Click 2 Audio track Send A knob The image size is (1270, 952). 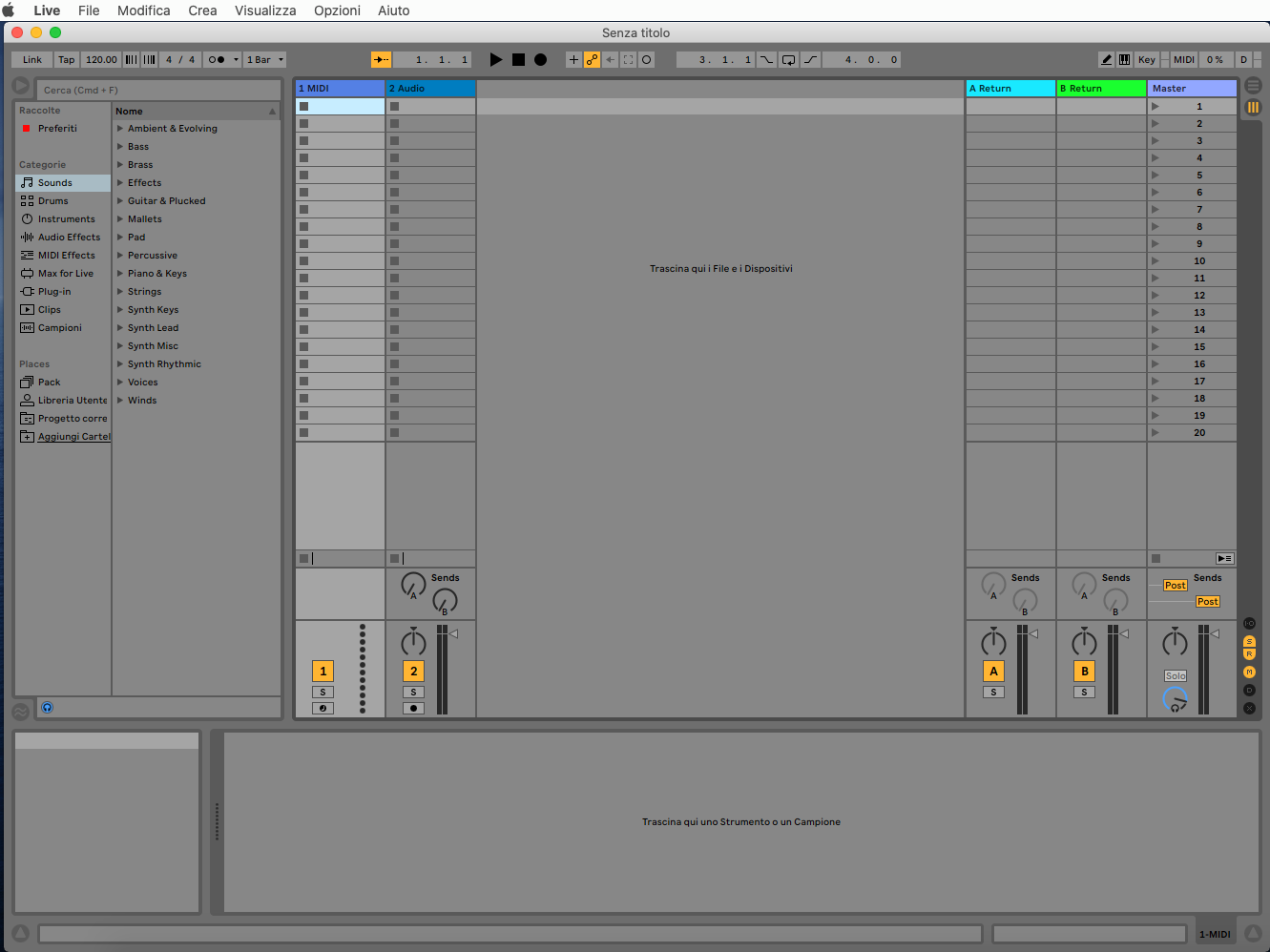[x=413, y=585]
